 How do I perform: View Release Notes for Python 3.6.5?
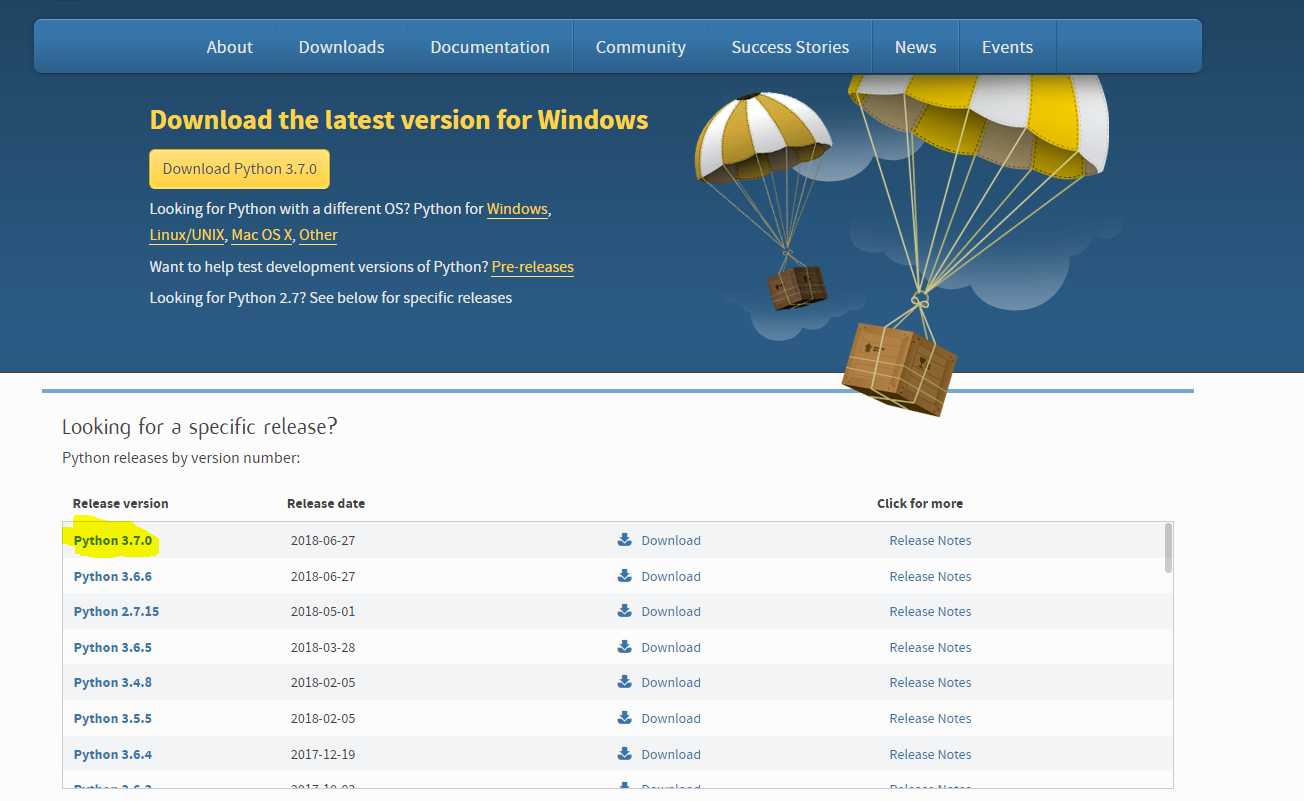coord(930,647)
